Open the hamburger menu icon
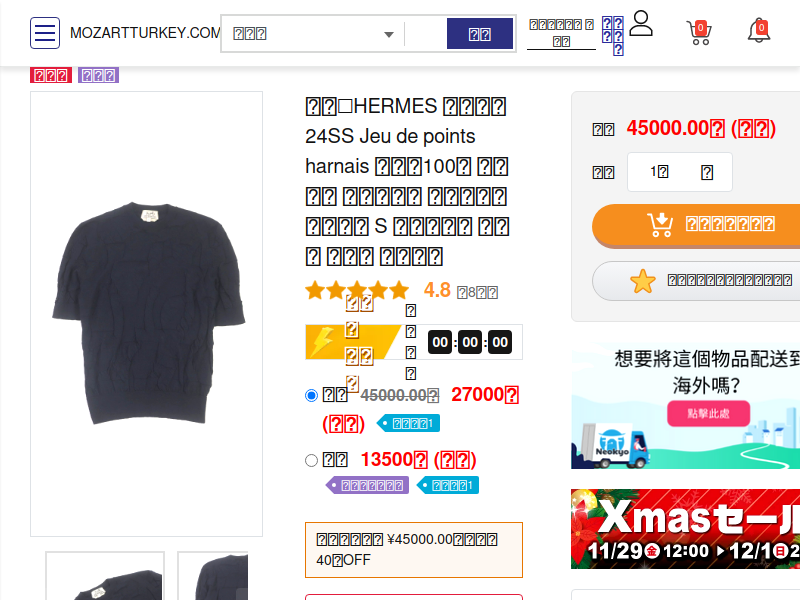800x600 pixels. [45, 33]
